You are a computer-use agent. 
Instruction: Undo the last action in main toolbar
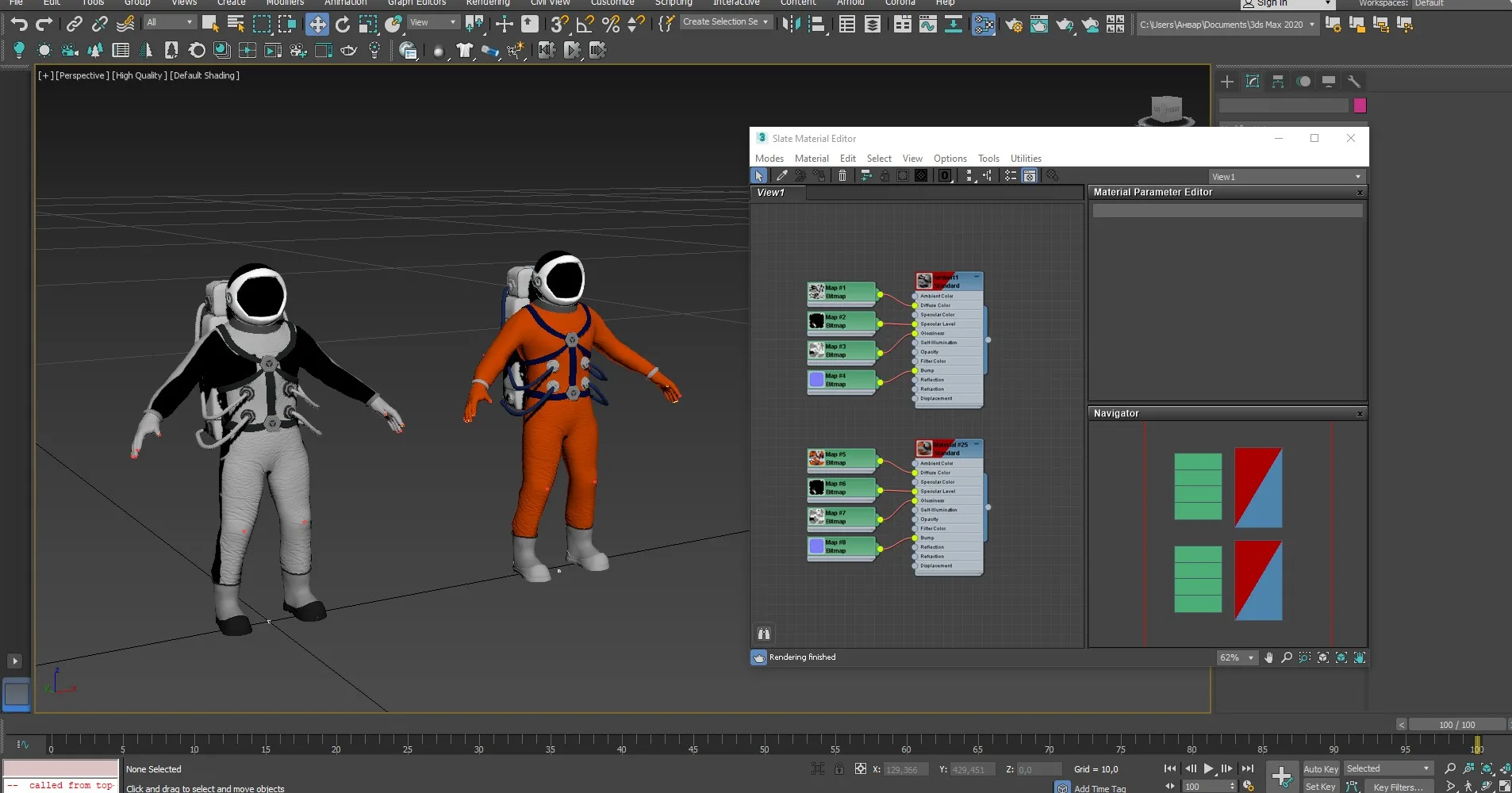[19, 24]
